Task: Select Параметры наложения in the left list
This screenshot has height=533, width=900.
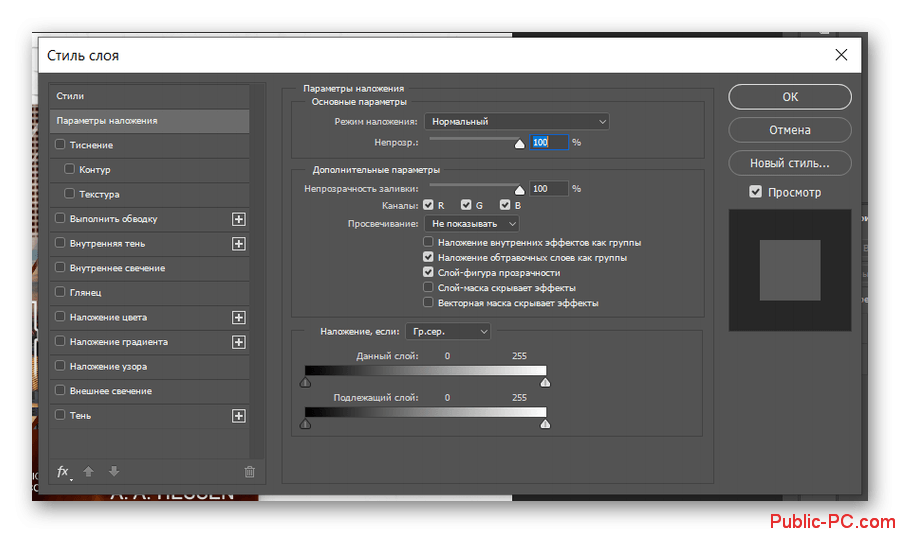Action: click(149, 120)
